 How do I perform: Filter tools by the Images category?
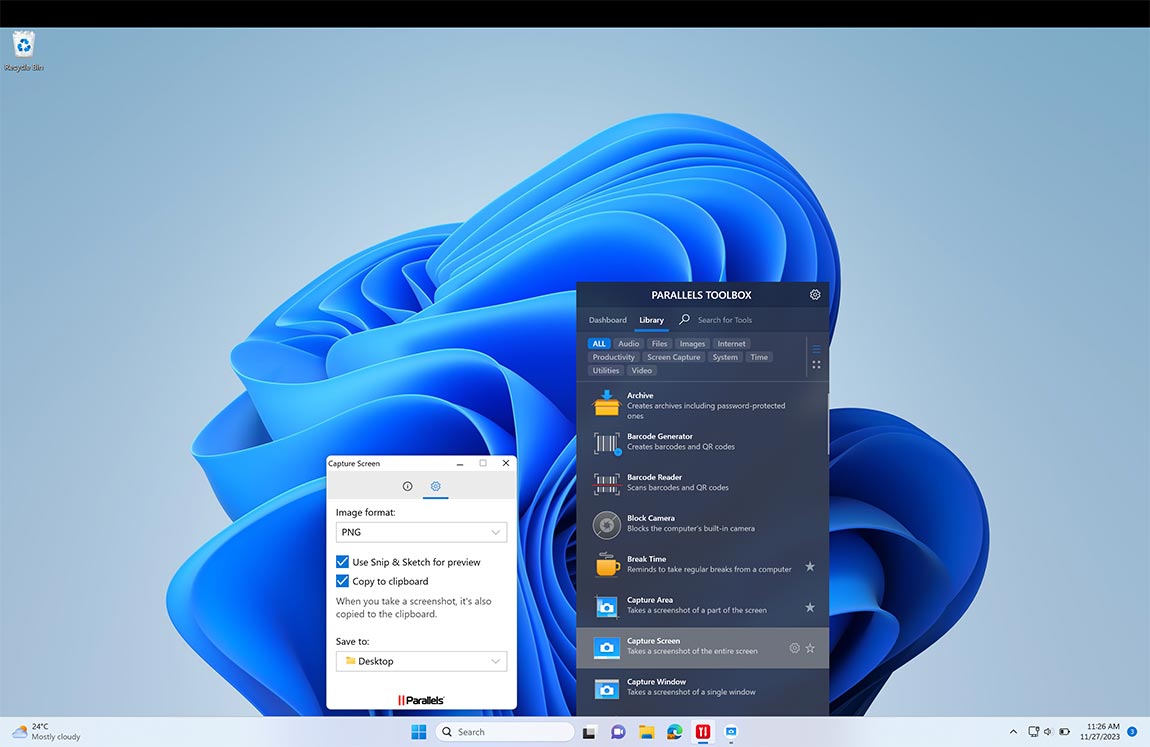pos(692,343)
